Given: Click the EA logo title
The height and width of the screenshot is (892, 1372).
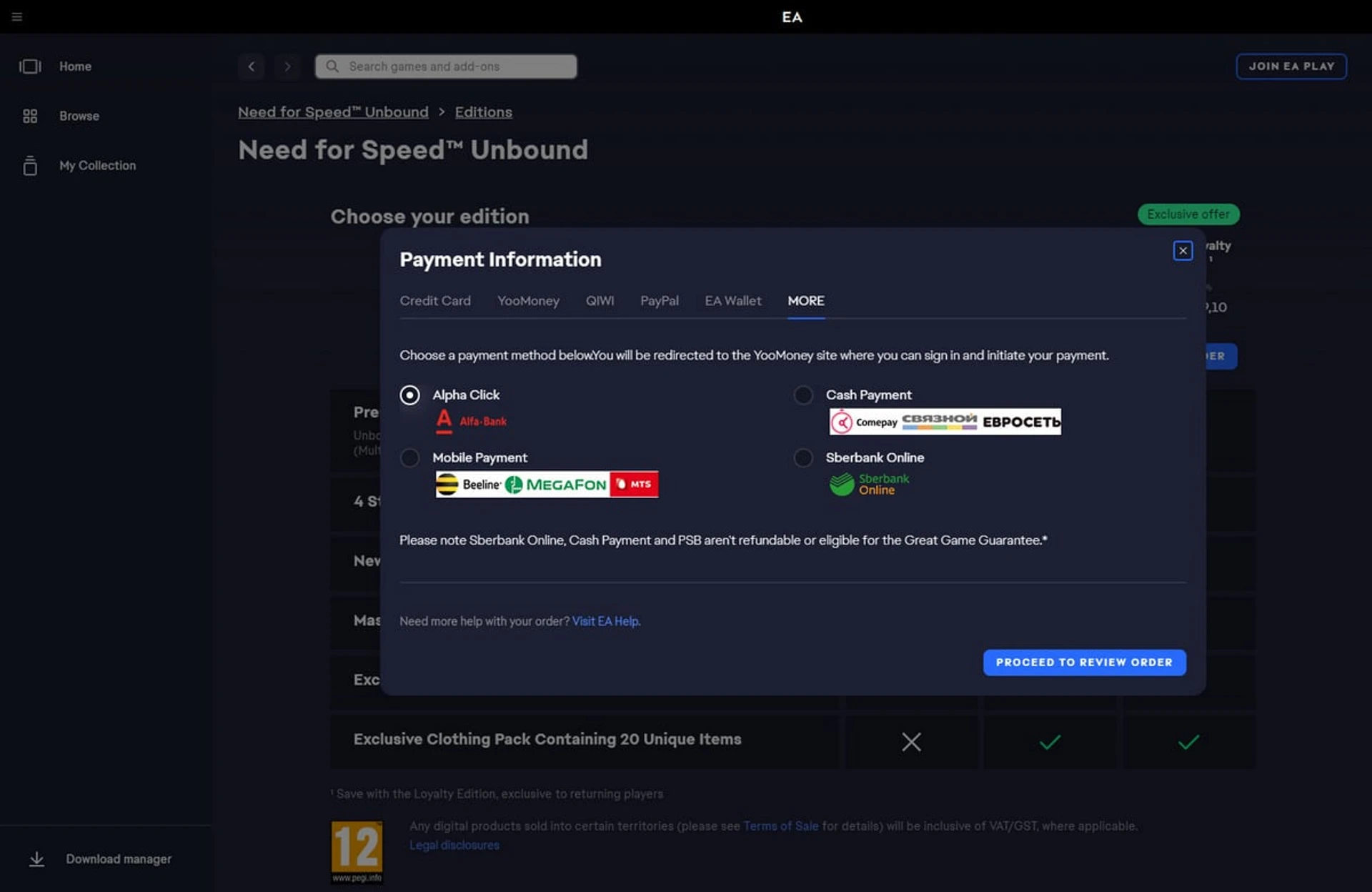Looking at the screenshot, I should click(x=792, y=17).
